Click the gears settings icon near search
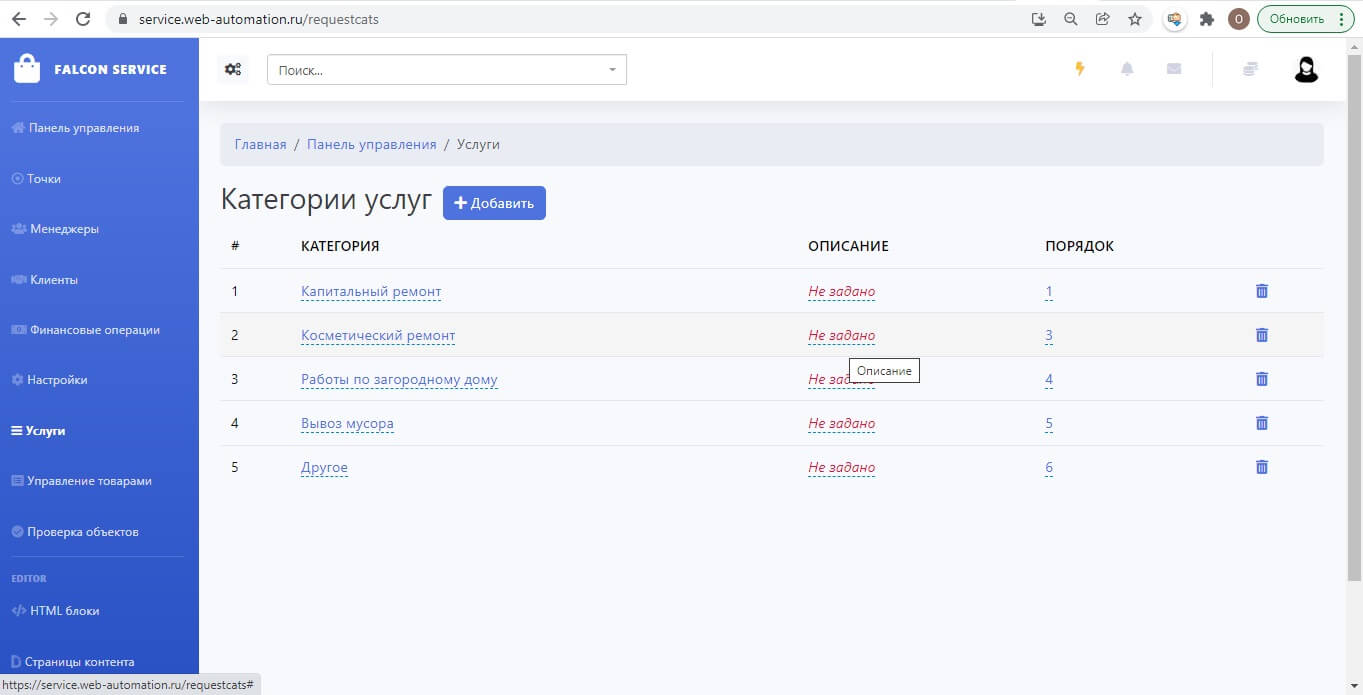Screen dimensions: 1363x695 coord(233,69)
